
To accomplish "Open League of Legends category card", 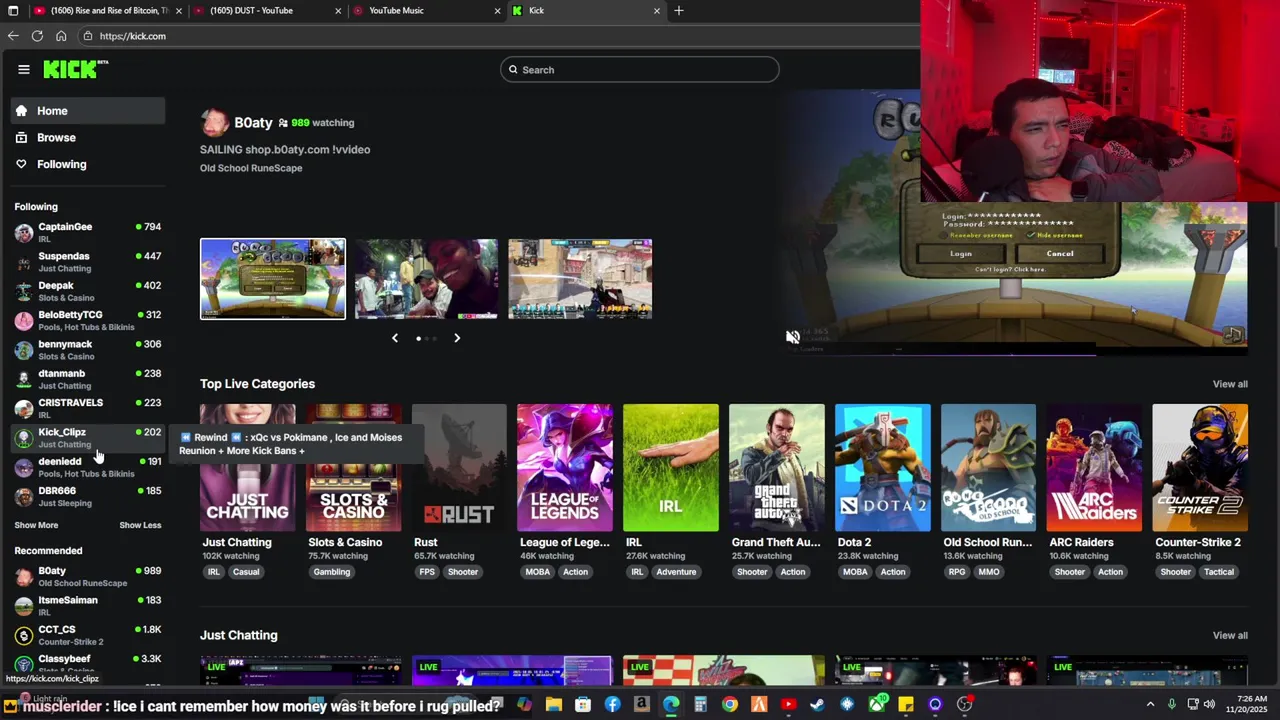I will coord(565,468).
